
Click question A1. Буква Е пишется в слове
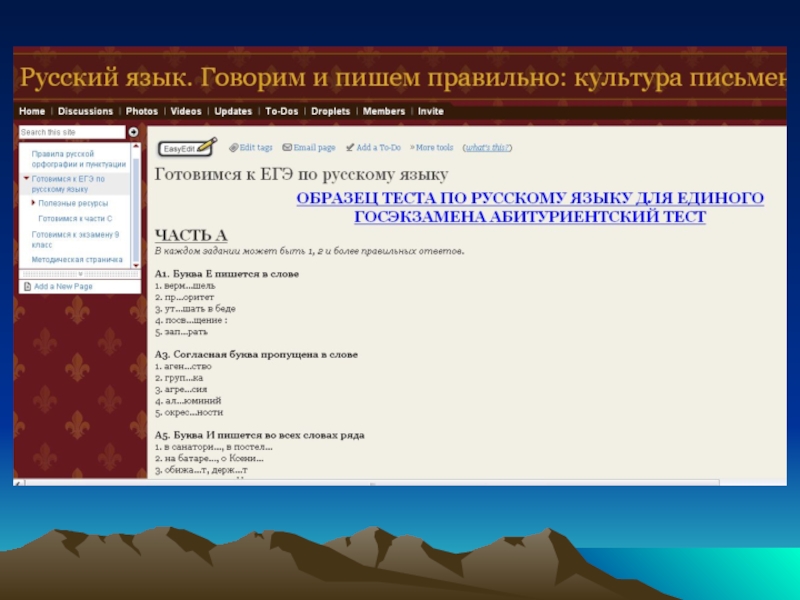pos(227,274)
